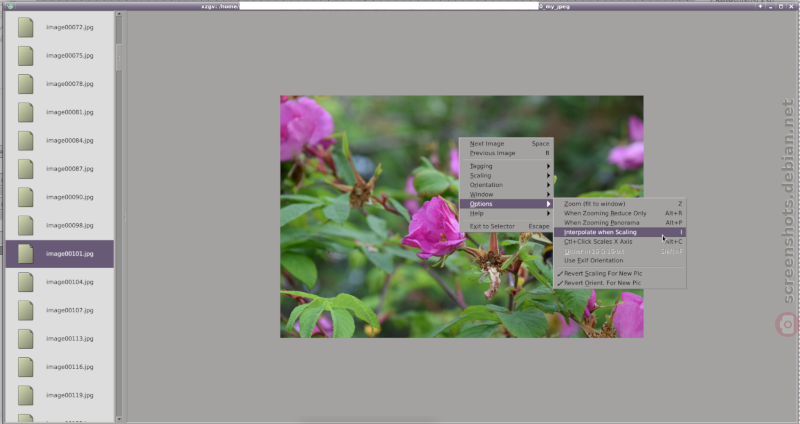Select file icon for image00078.jpg

pyautogui.click(x=26, y=84)
